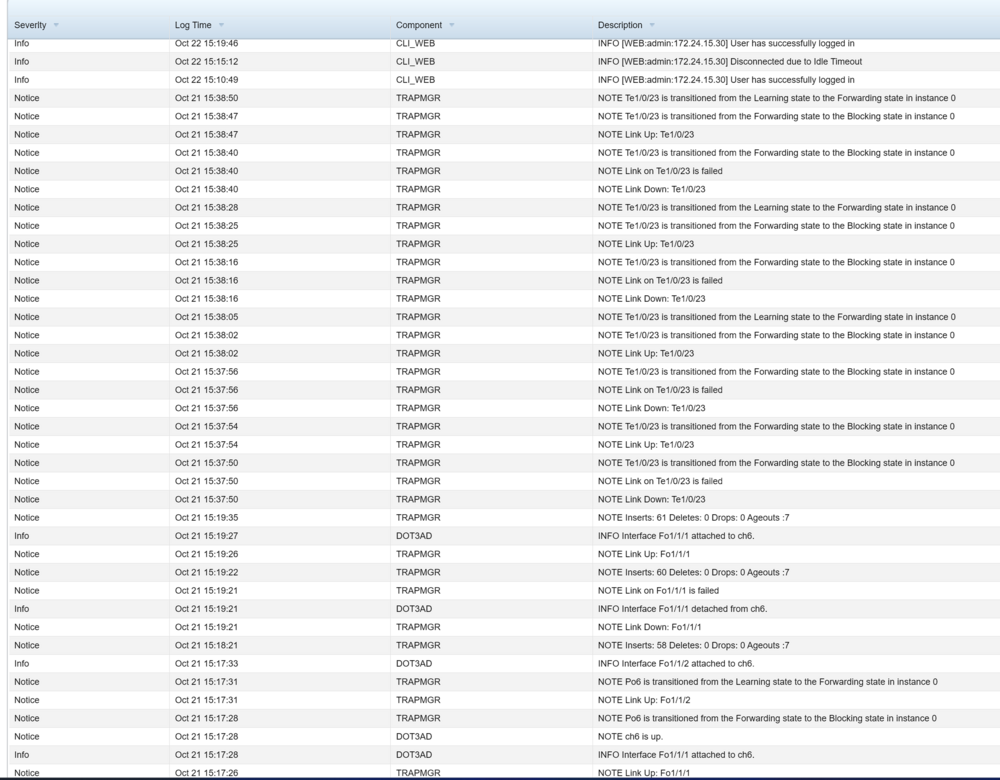Select 'Interface Fo1/1/2 attached to ch6' description
This screenshot has height=780, width=1000.
pyautogui.click(x=676, y=664)
